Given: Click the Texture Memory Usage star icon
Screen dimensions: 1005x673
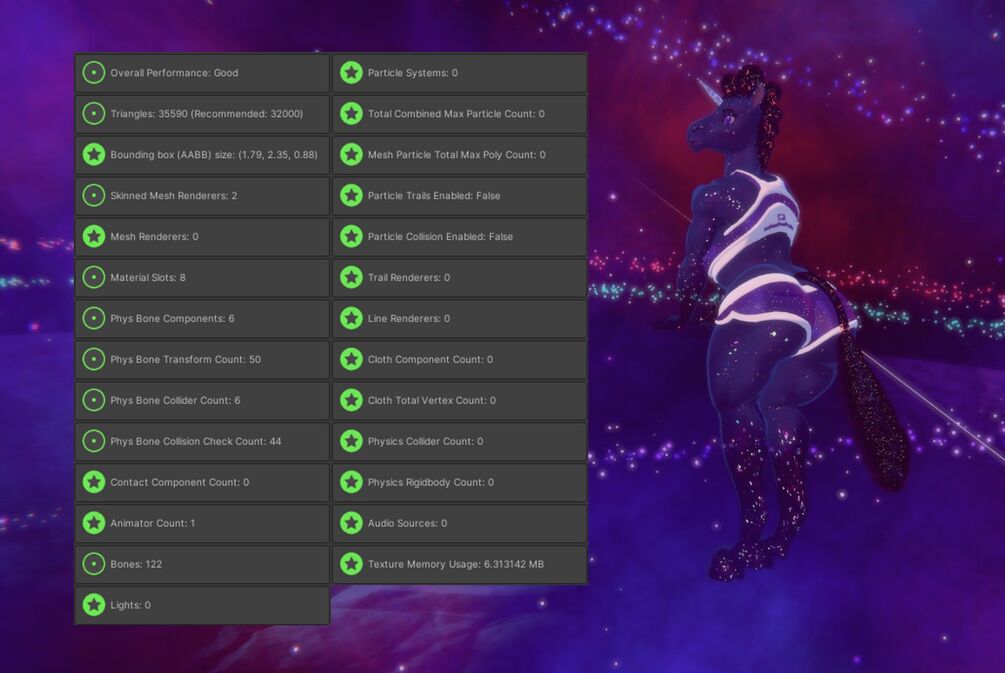Looking at the screenshot, I should tap(351, 565).
